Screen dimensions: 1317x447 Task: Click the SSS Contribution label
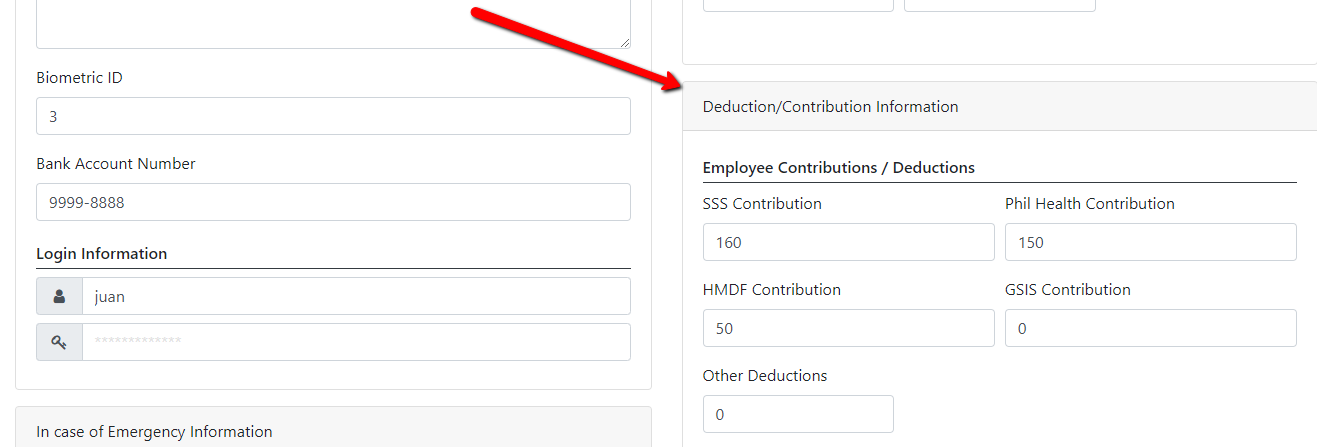[762, 204]
